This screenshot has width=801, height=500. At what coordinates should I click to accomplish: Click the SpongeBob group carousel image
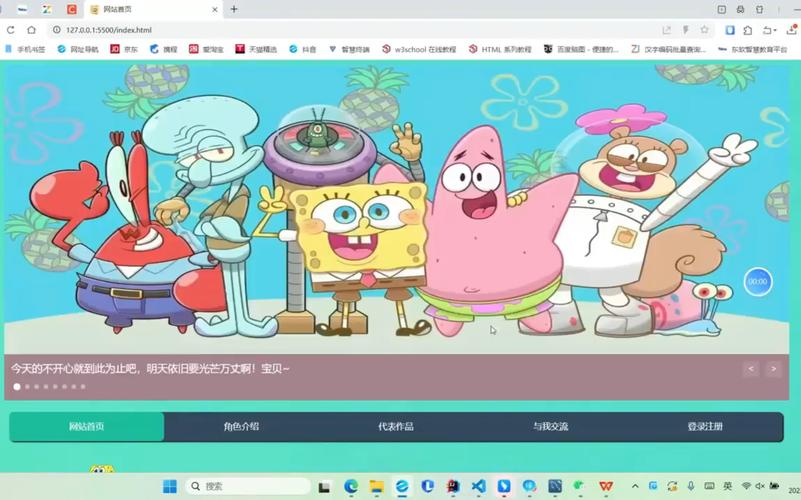[x=396, y=207]
